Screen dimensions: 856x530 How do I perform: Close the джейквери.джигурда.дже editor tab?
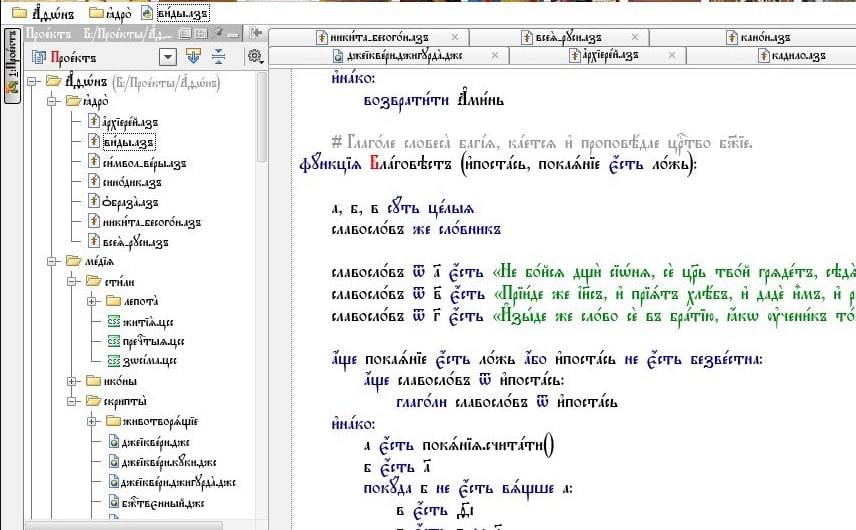(495, 55)
